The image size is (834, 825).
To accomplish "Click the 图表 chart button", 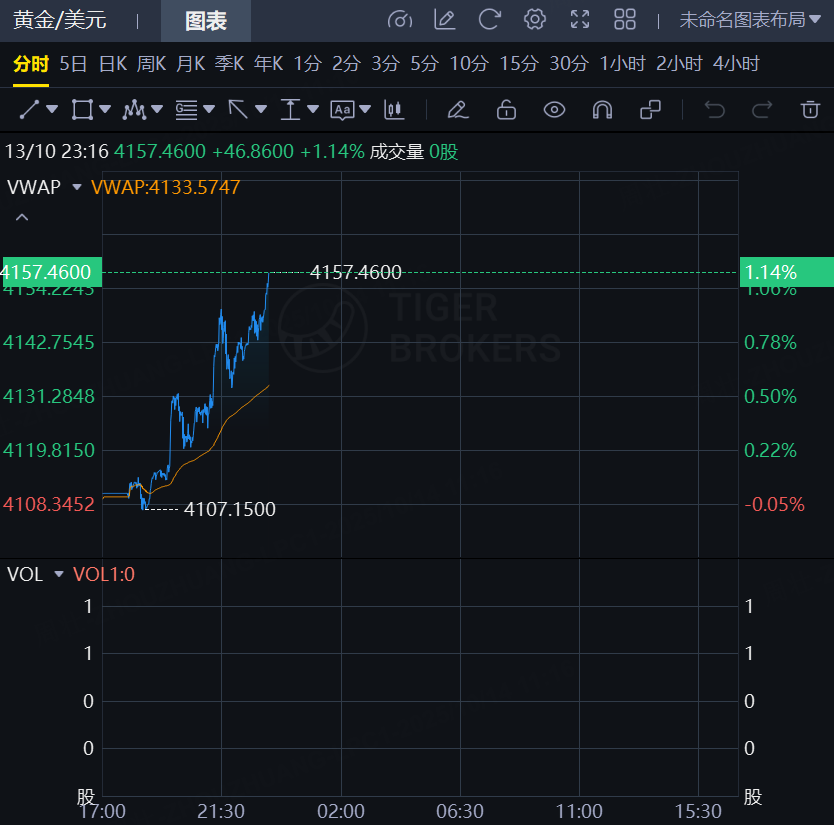I will [x=206, y=21].
